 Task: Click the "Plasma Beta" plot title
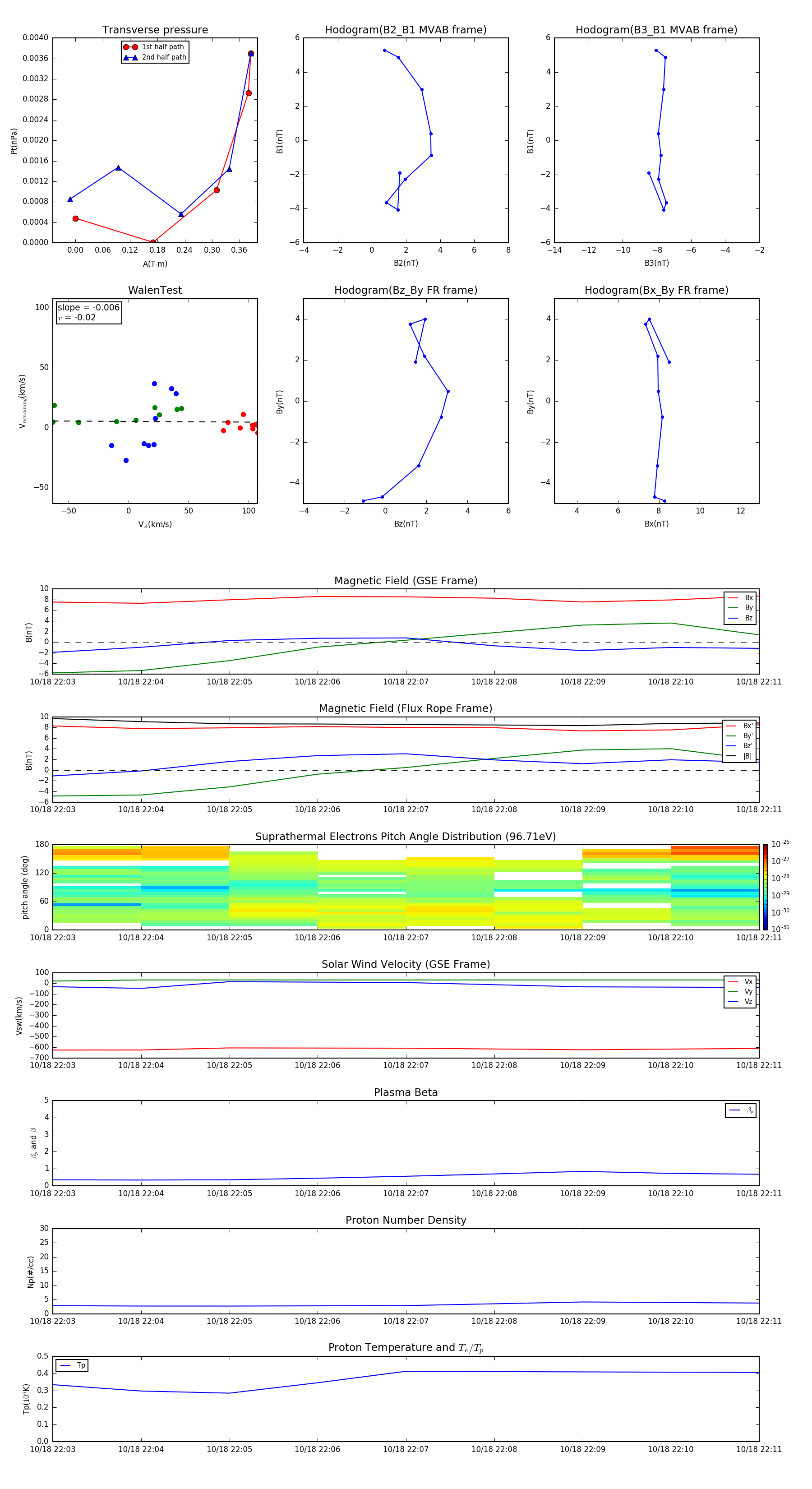point(406,1092)
